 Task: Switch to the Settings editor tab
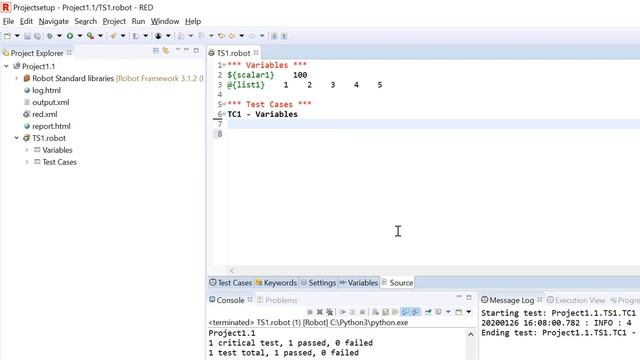point(318,282)
